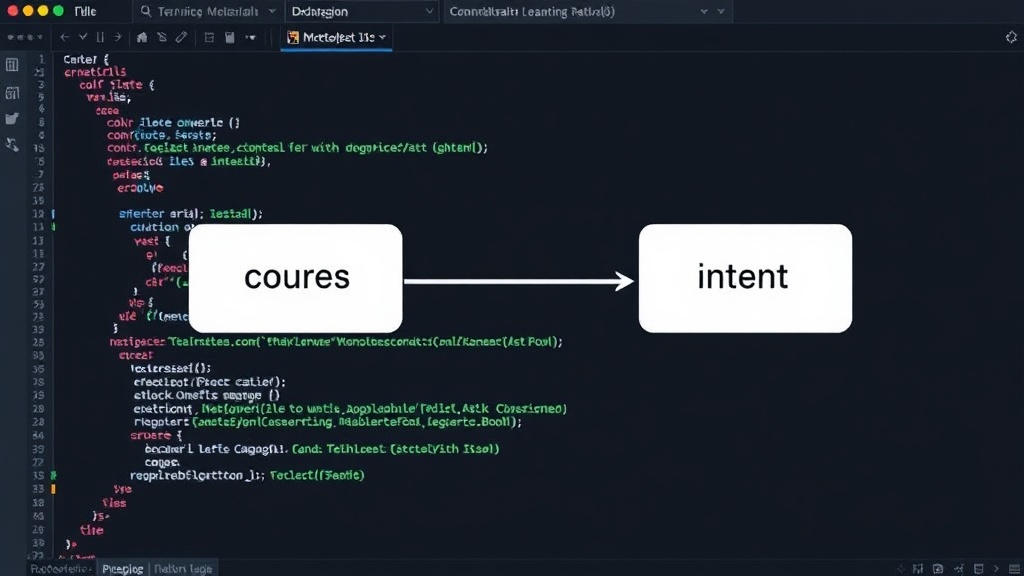Click the 'efectioot' code line
Screen dimensions: 1024x576
210,381
